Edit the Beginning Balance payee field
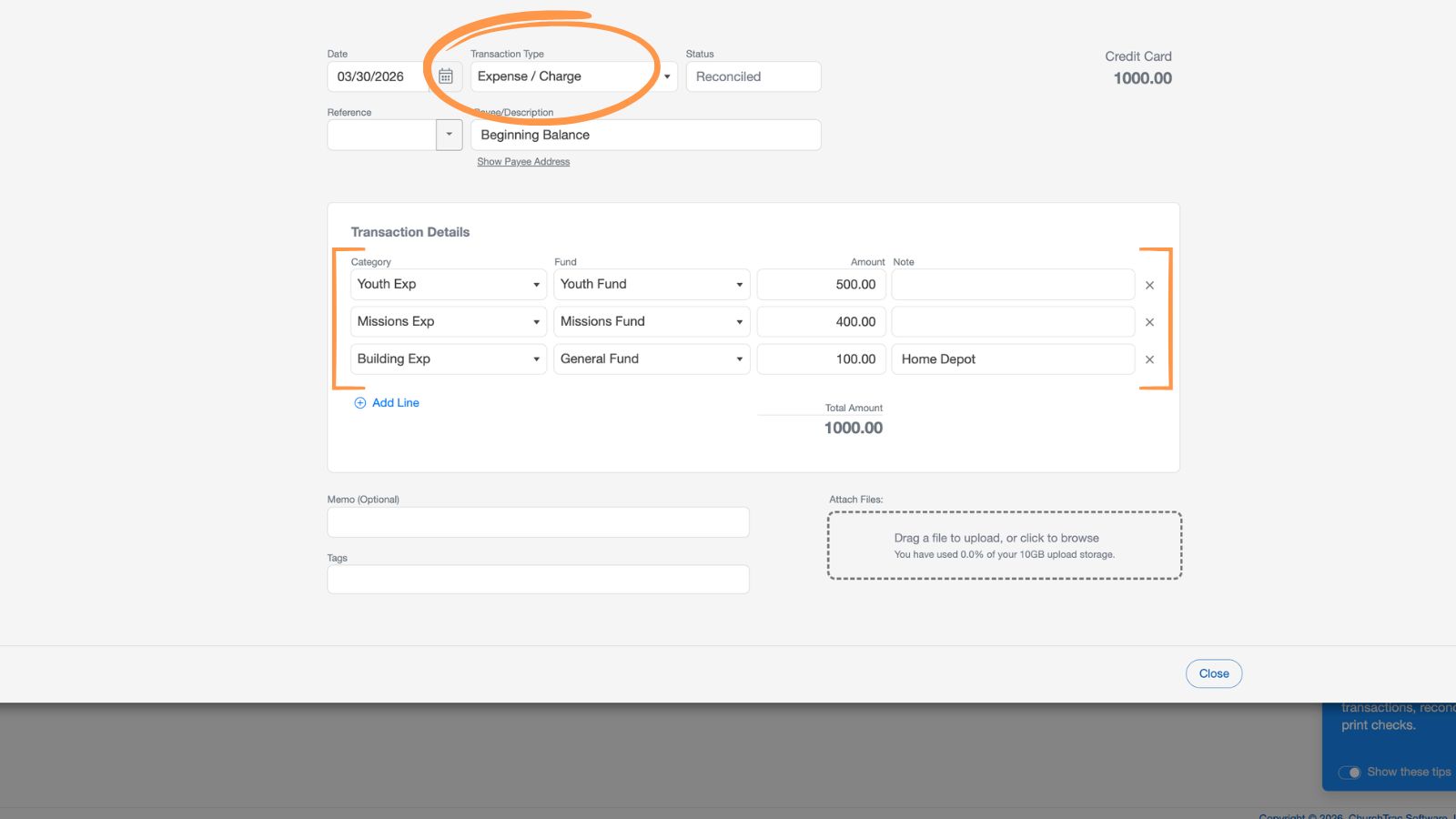This screenshot has height=819, width=1456. click(x=645, y=135)
